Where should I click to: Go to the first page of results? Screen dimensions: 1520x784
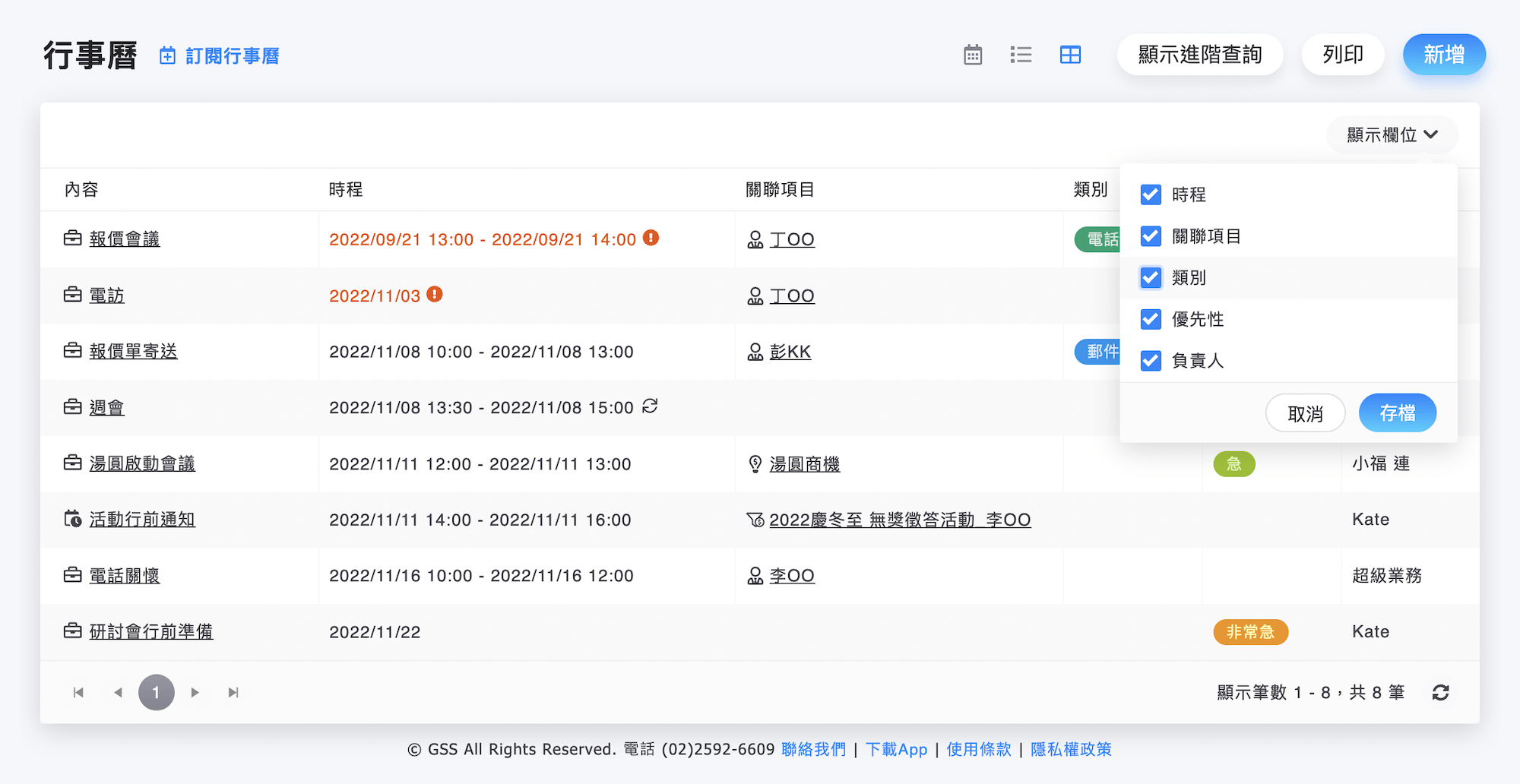(78, 692)
